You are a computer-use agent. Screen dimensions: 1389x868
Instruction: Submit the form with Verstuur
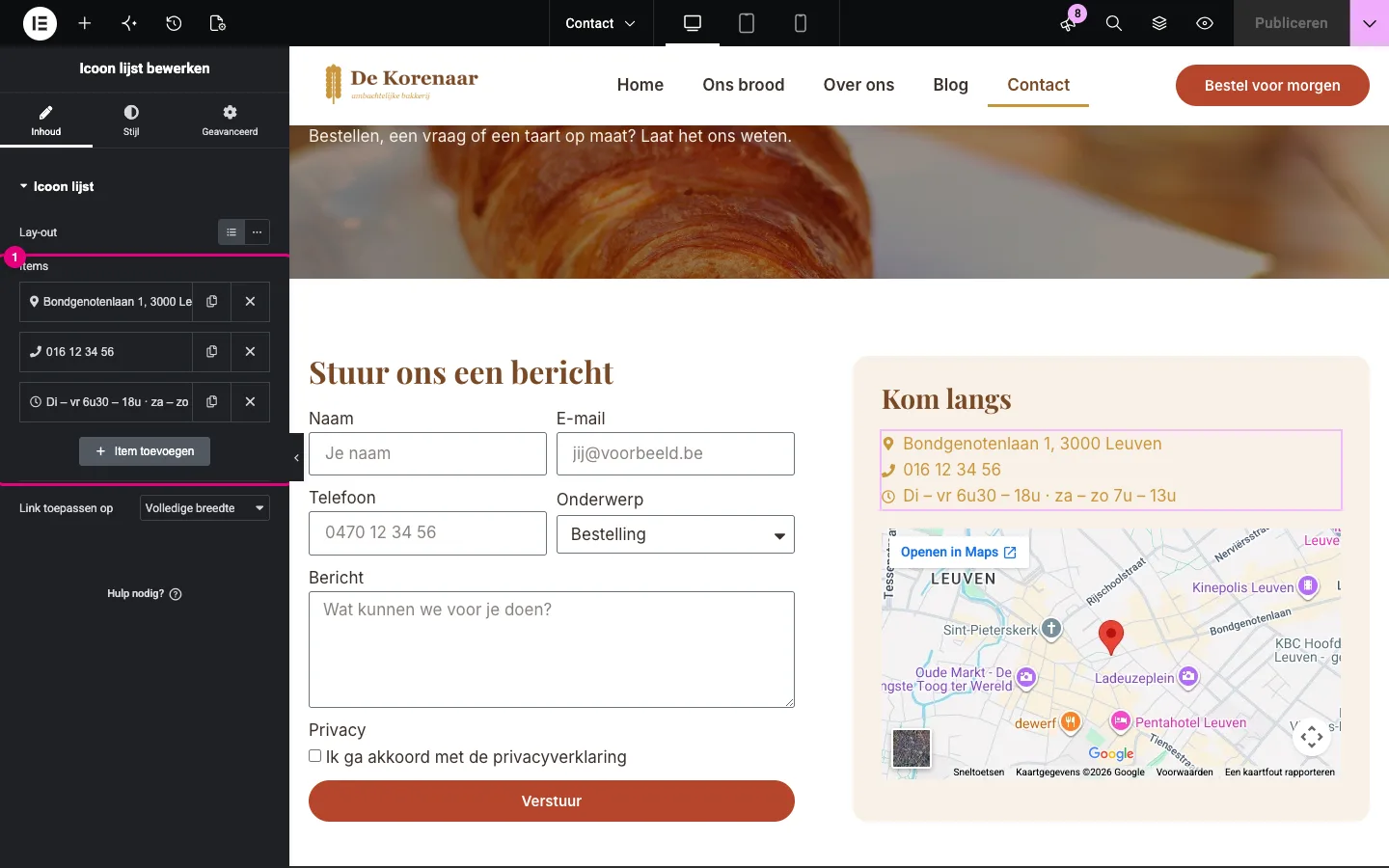pos(552,800)
